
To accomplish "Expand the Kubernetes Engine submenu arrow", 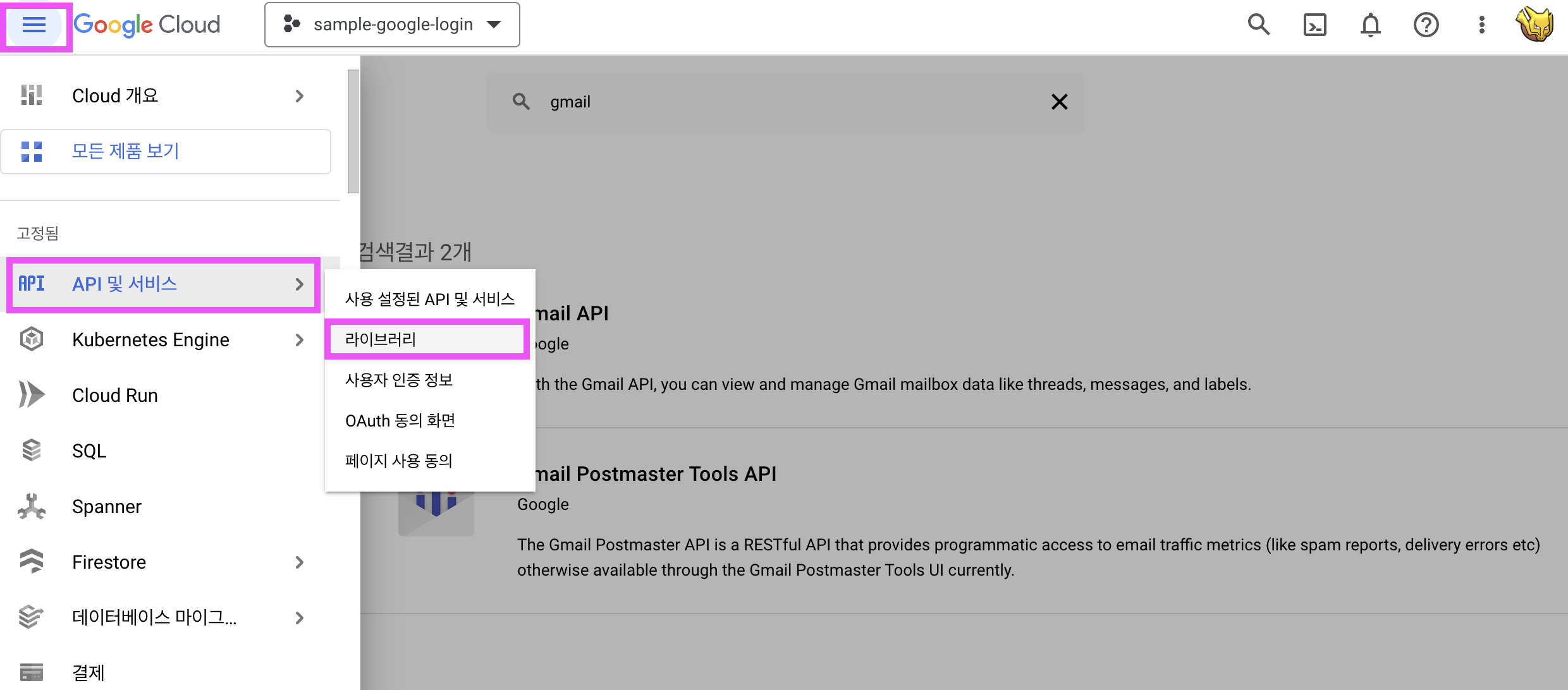I will pyautogui.click(x=300, y=340).
